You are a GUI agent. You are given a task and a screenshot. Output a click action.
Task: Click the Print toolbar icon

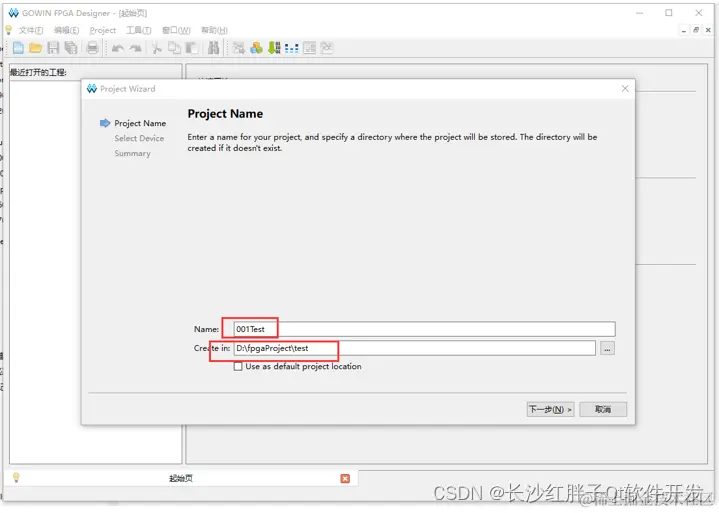coord(93,48)
